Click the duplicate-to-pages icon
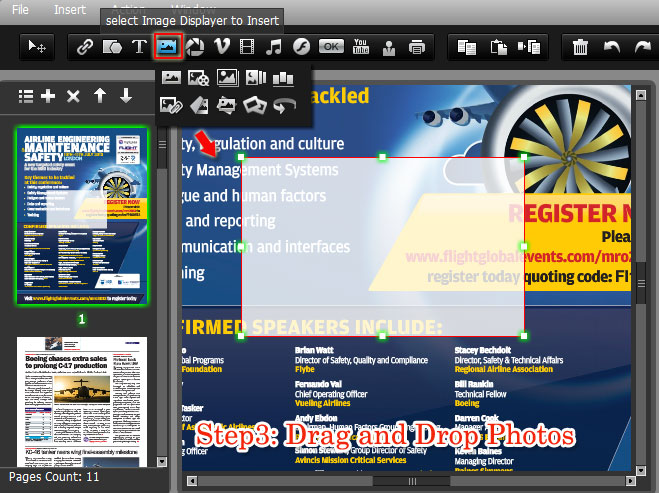 [529, 47]
